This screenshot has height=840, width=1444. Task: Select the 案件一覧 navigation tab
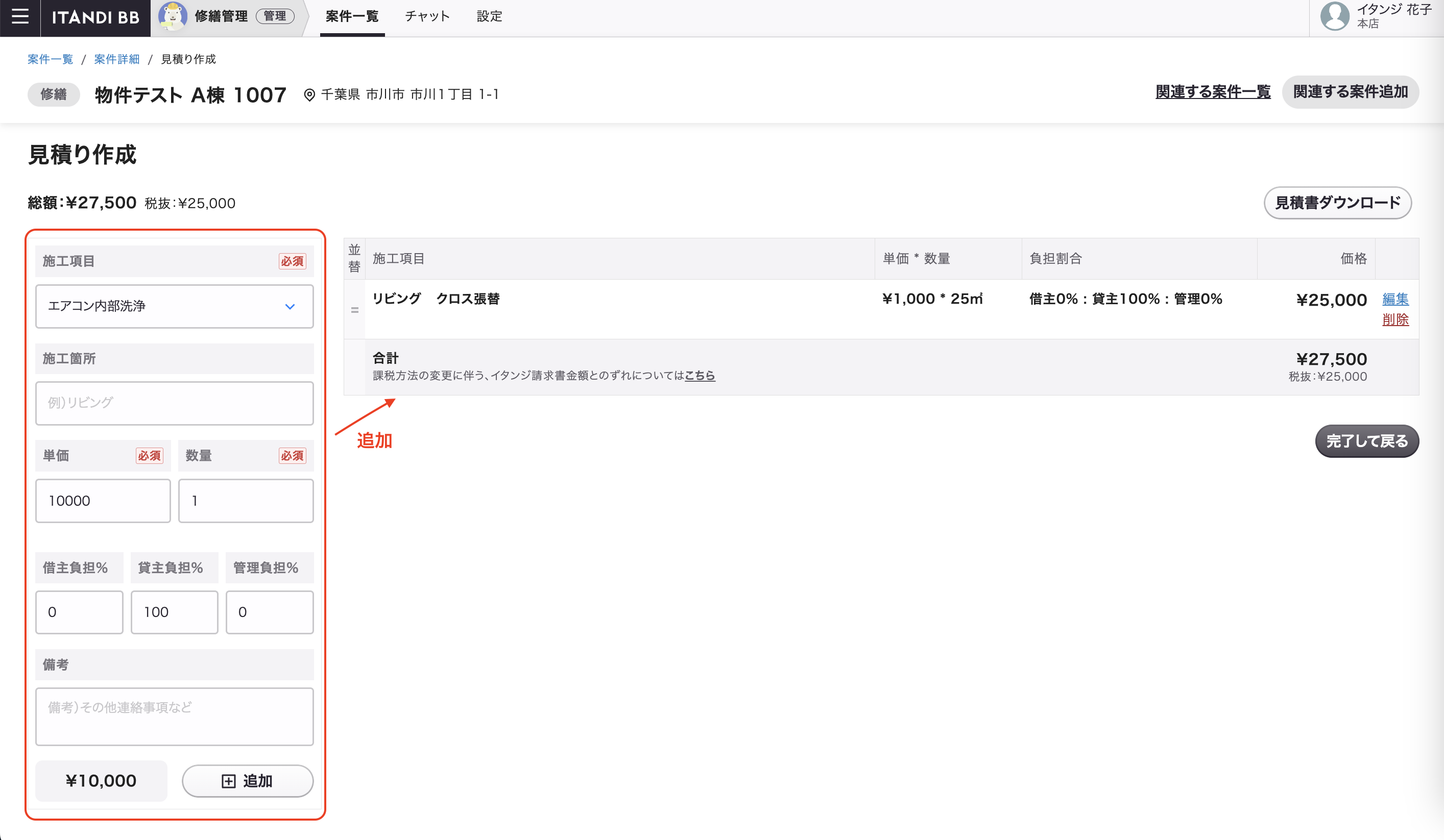(352, 17)
